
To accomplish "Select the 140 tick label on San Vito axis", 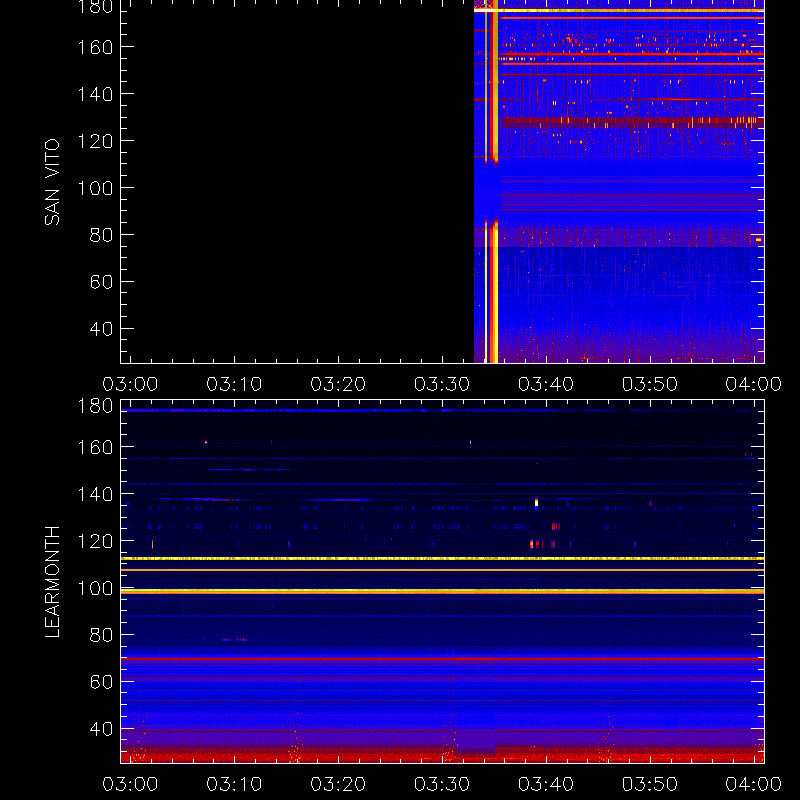I will click(x=95, y=94).
